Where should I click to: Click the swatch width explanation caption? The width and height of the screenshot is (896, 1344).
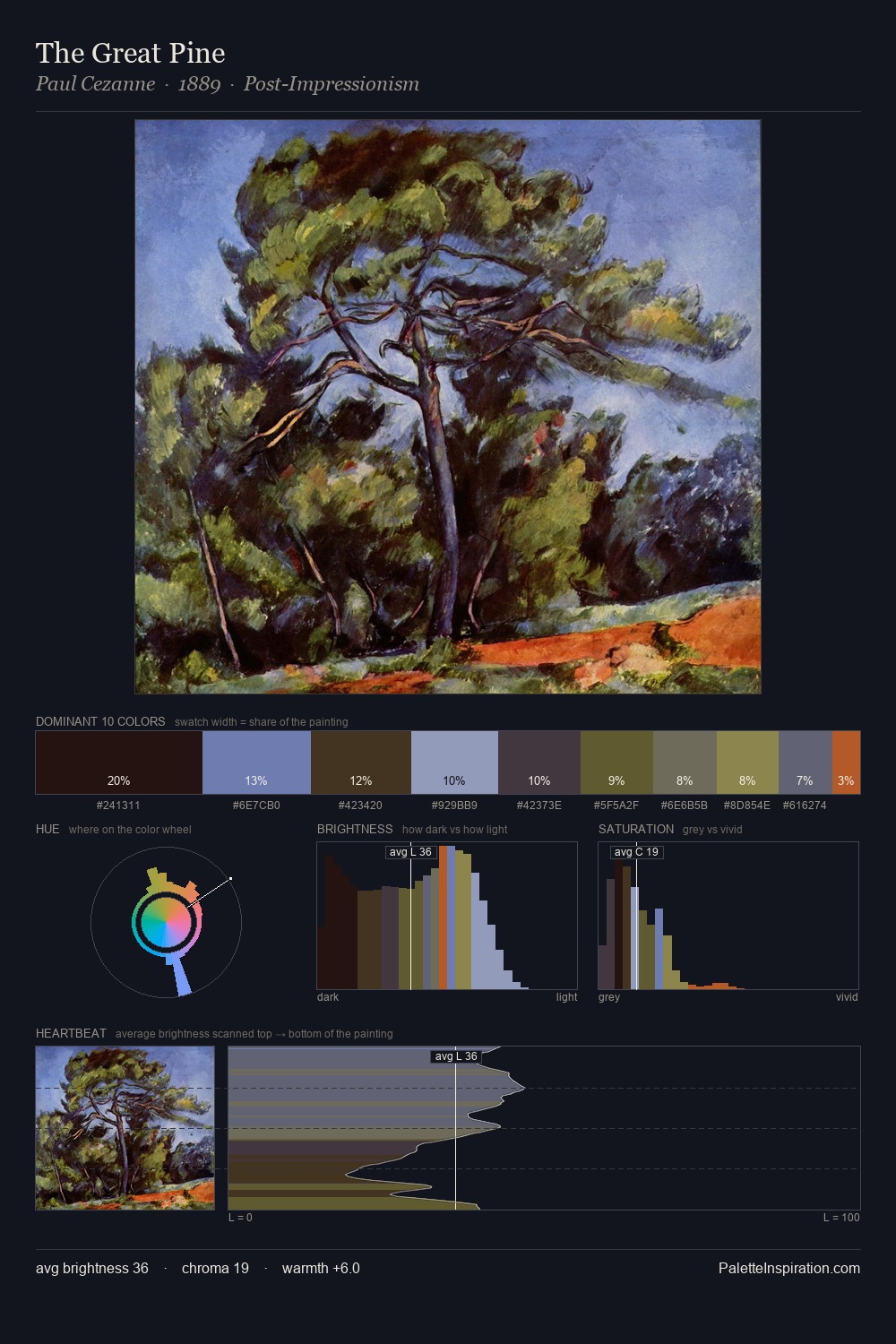[x=262, y=722]
